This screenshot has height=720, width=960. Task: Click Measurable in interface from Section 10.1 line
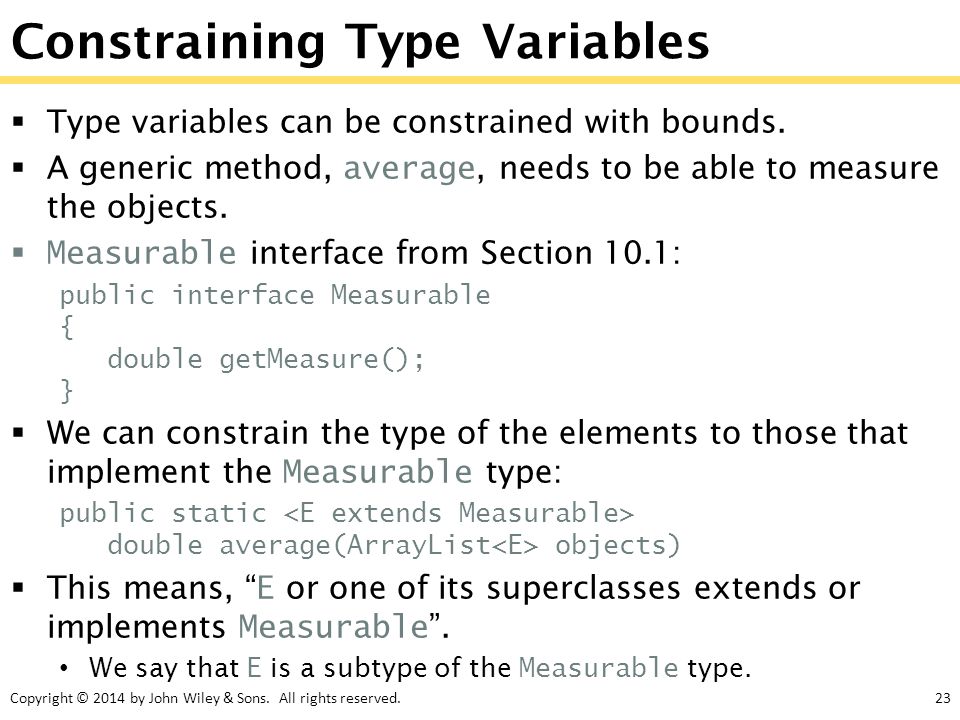click(x=141, y=252)
